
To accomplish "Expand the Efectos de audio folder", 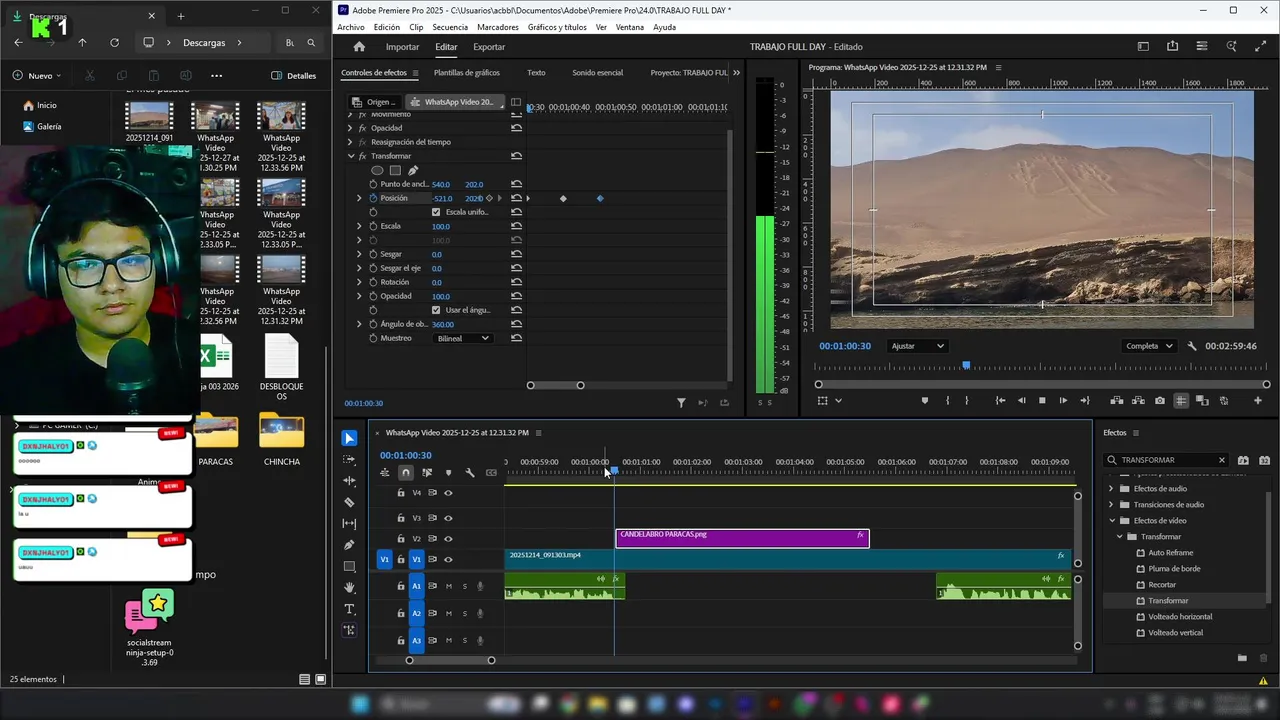I will pyautogui.click(x=1111, y=489).
